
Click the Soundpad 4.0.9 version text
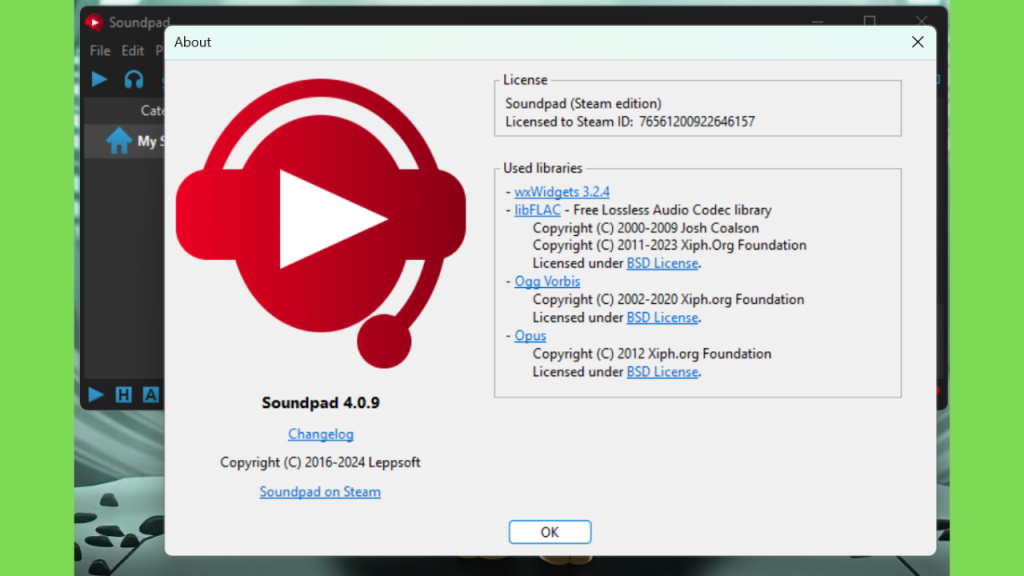(321, 403)
